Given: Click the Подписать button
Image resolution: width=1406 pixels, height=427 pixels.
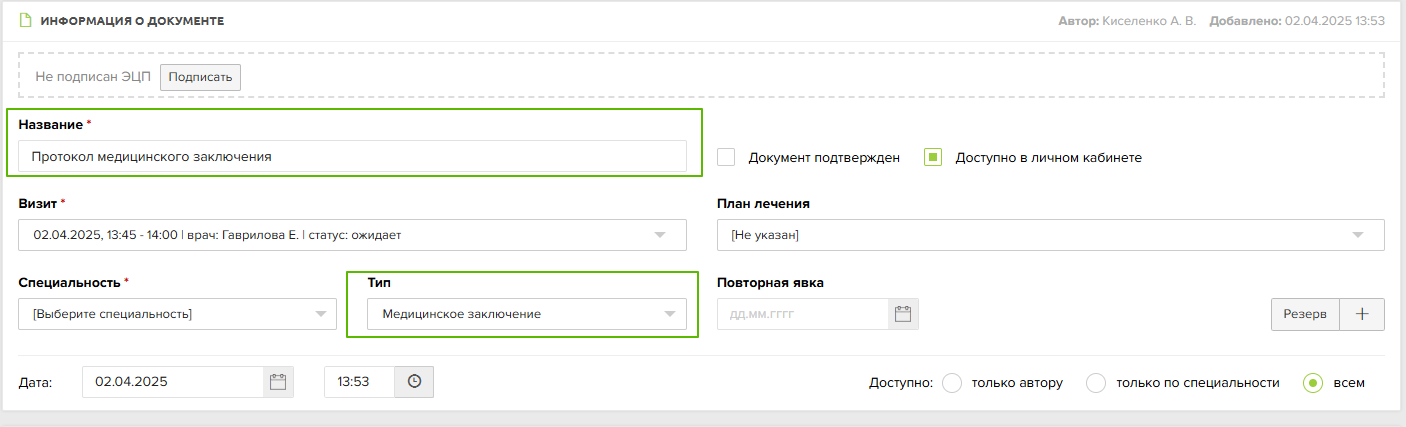Looking at the screenshot, I should pos(200,77).
